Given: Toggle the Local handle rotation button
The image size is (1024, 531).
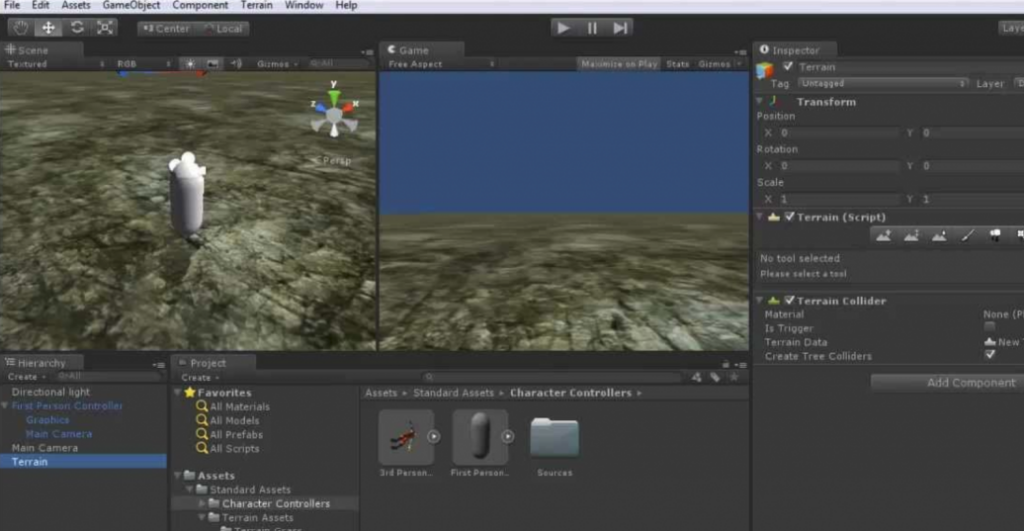Looking at the screenshot, I should pyautogui.click(x=223, y=29).
